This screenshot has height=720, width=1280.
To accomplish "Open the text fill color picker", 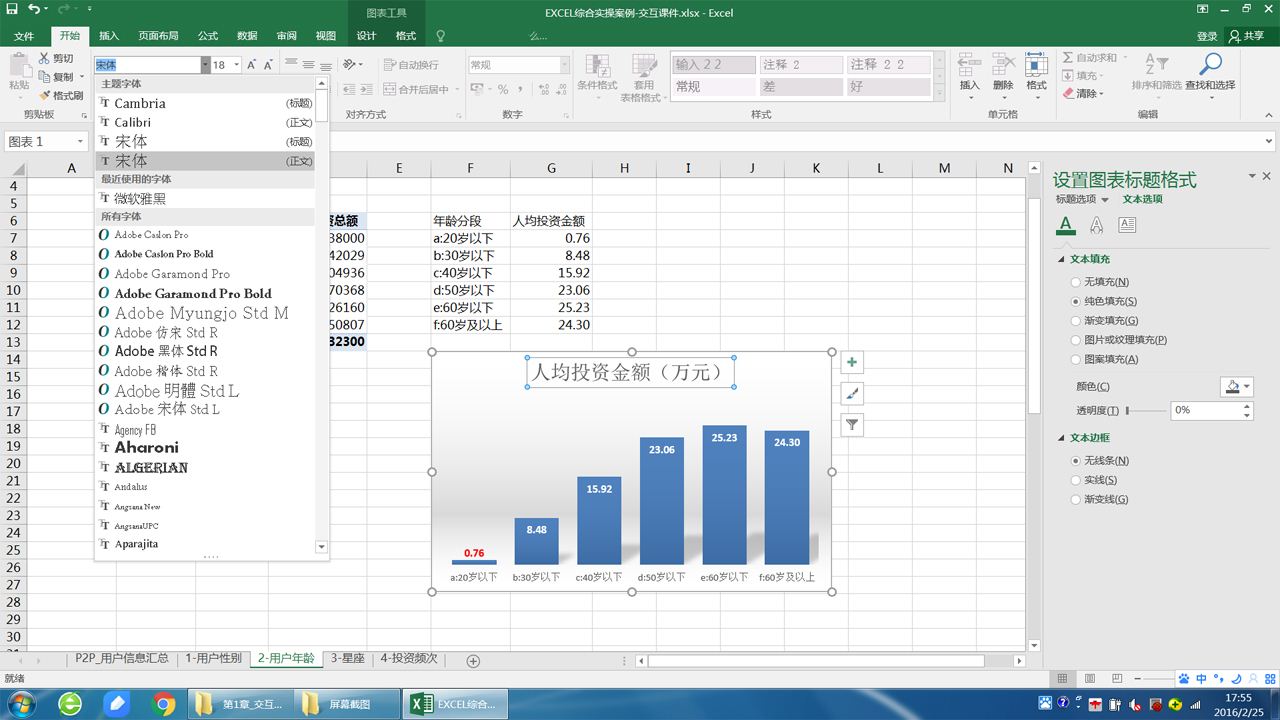I will 1236,387.
